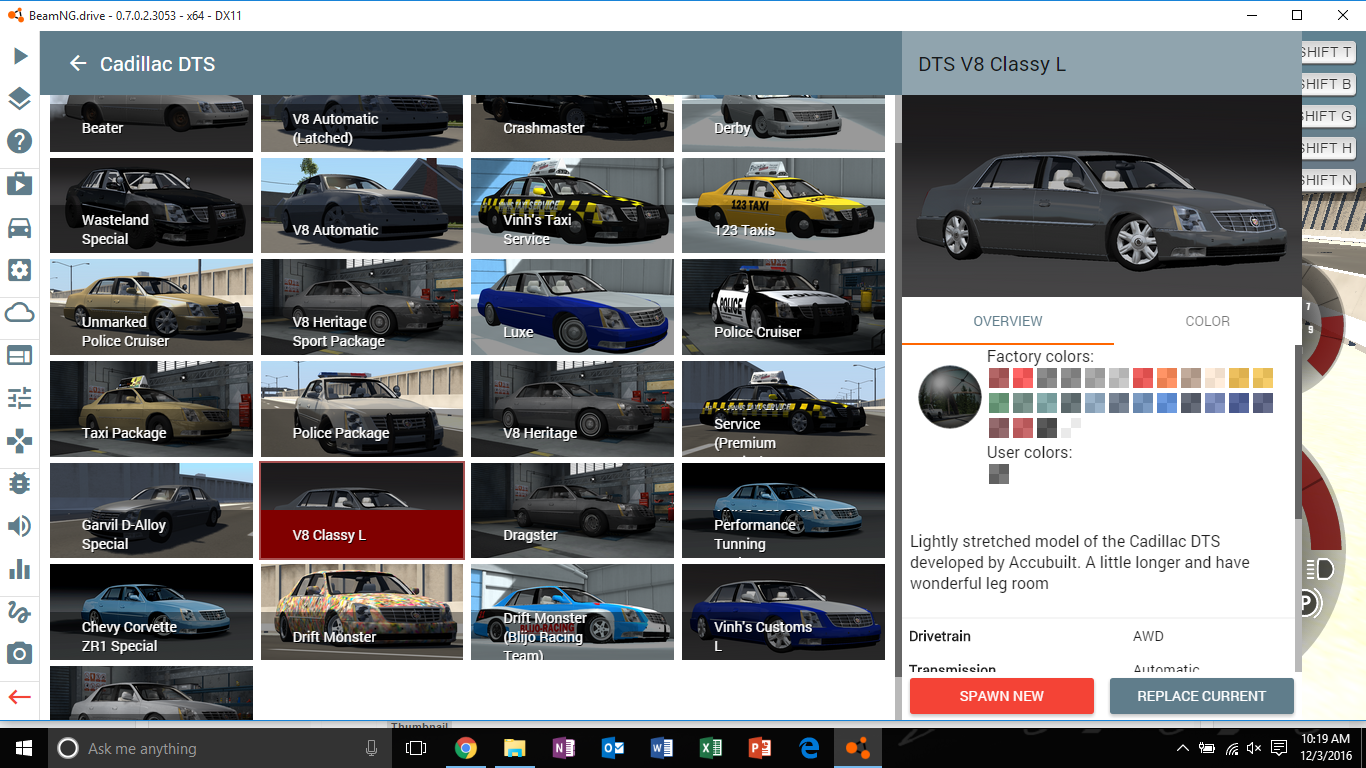The image size is (1366, 768).
Task: Open the UI apps layout icon
Action: [19, 355]
